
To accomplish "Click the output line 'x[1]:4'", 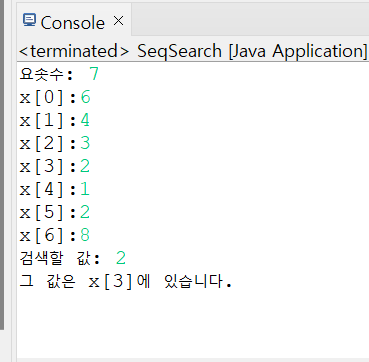I will 55,121.
